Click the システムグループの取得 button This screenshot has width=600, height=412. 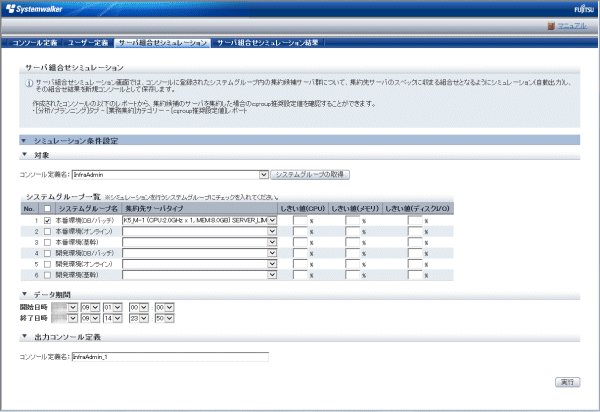(312, 174)
